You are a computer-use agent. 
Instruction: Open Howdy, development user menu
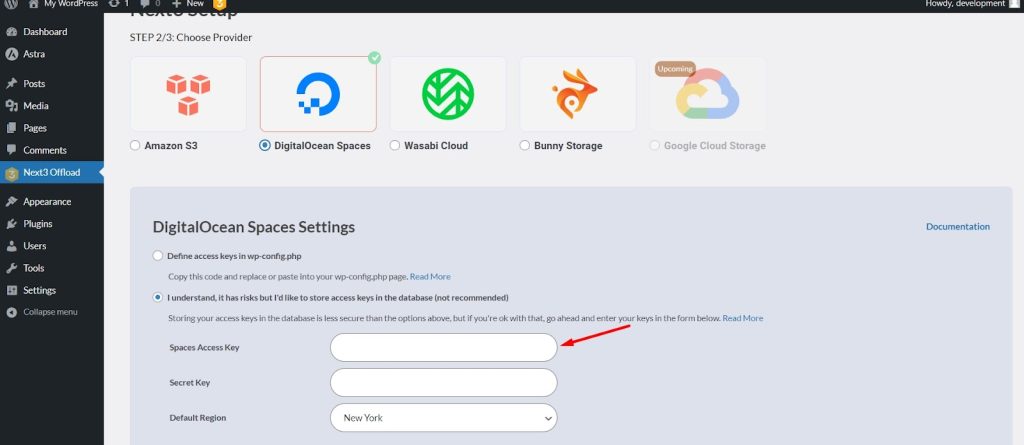point(971,4)
